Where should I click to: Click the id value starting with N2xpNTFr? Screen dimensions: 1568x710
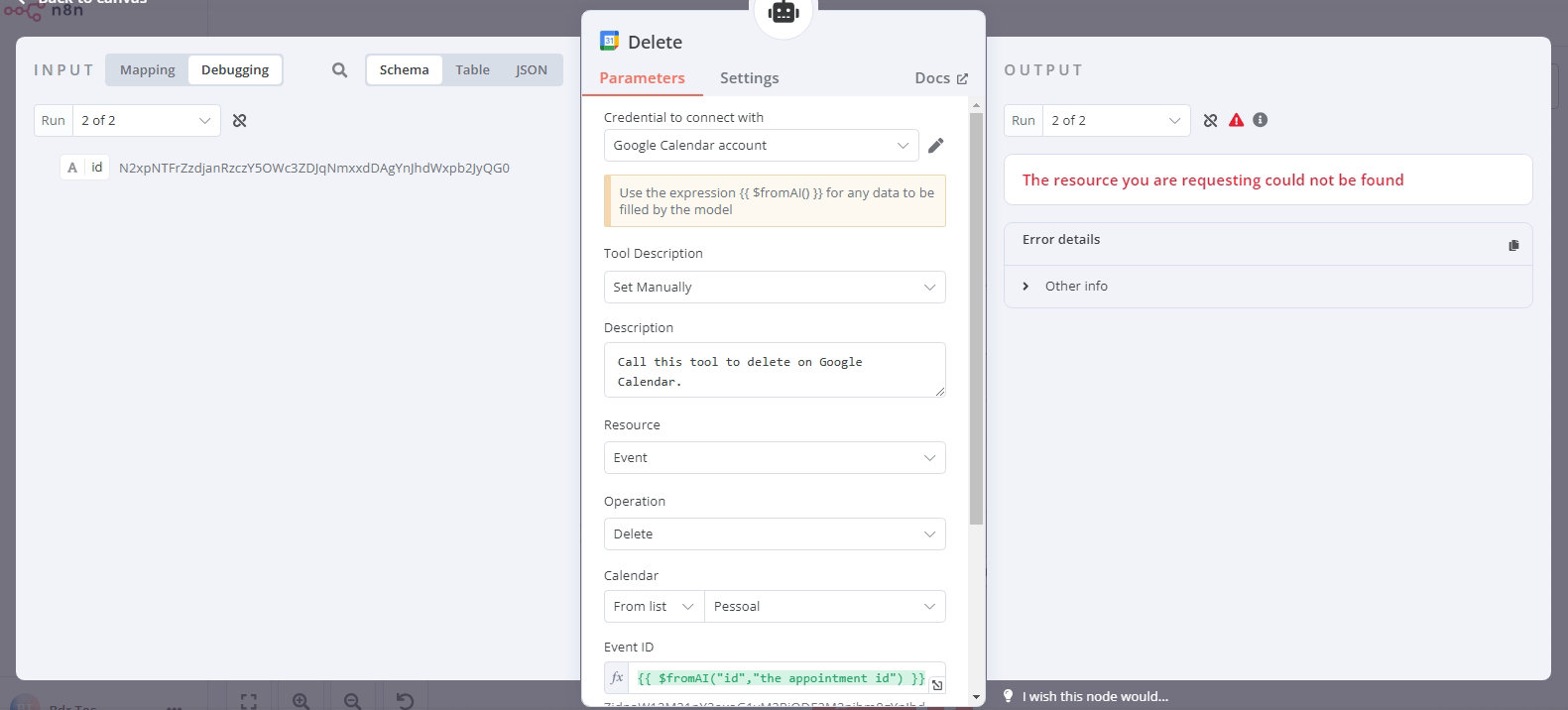tap(314, 168)
